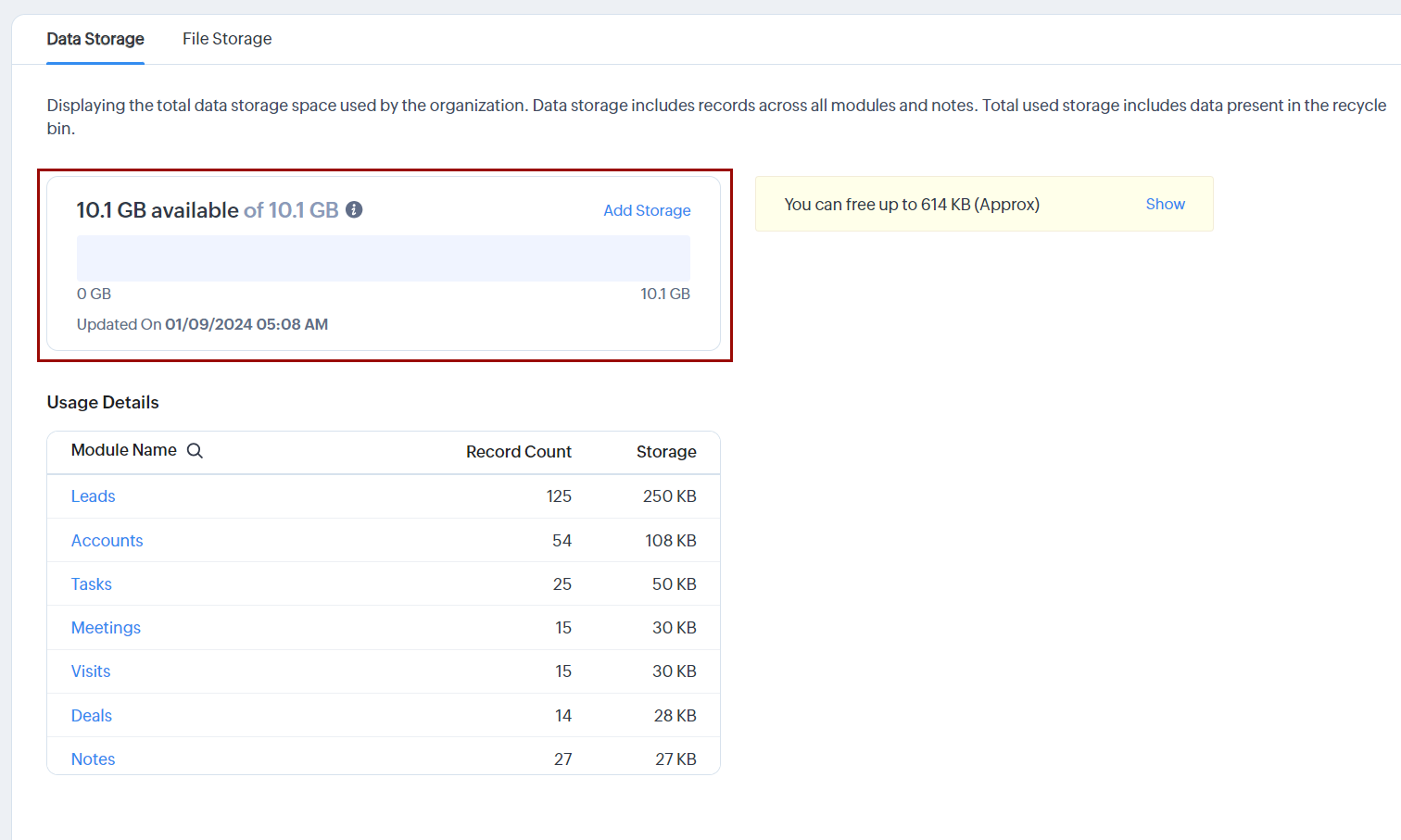Click the 250 KB Leads storage value
The height and width of the screenshot is (840, 1401).
(x=669, y=496)
